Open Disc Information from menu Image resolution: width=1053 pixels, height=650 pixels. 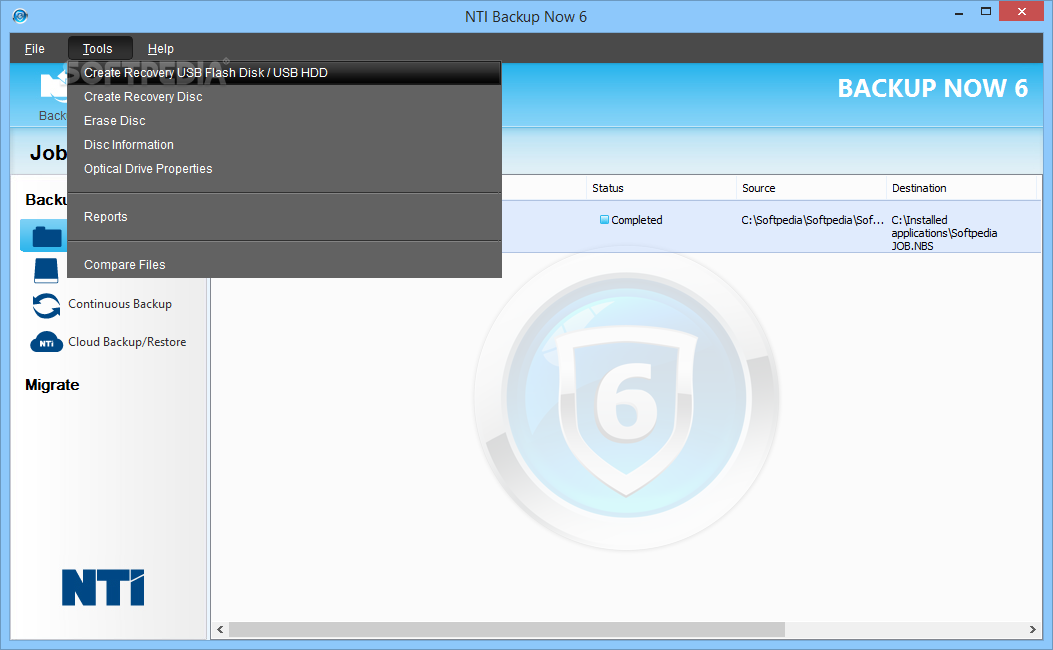click(x=285, y=145)
